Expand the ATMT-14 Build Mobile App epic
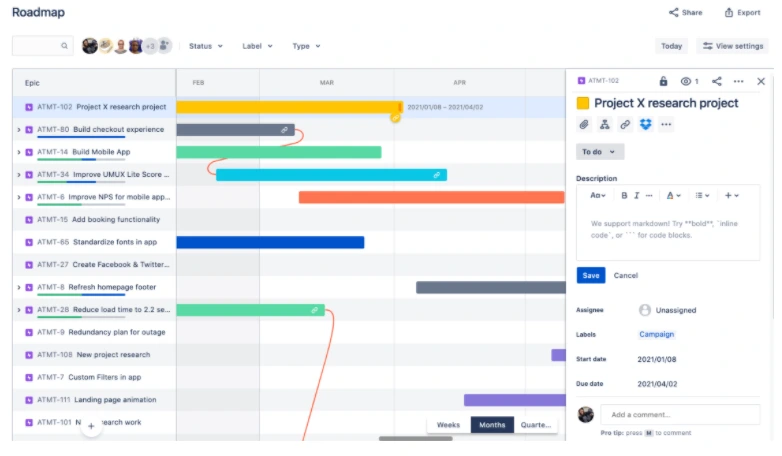 click(19, 152)
